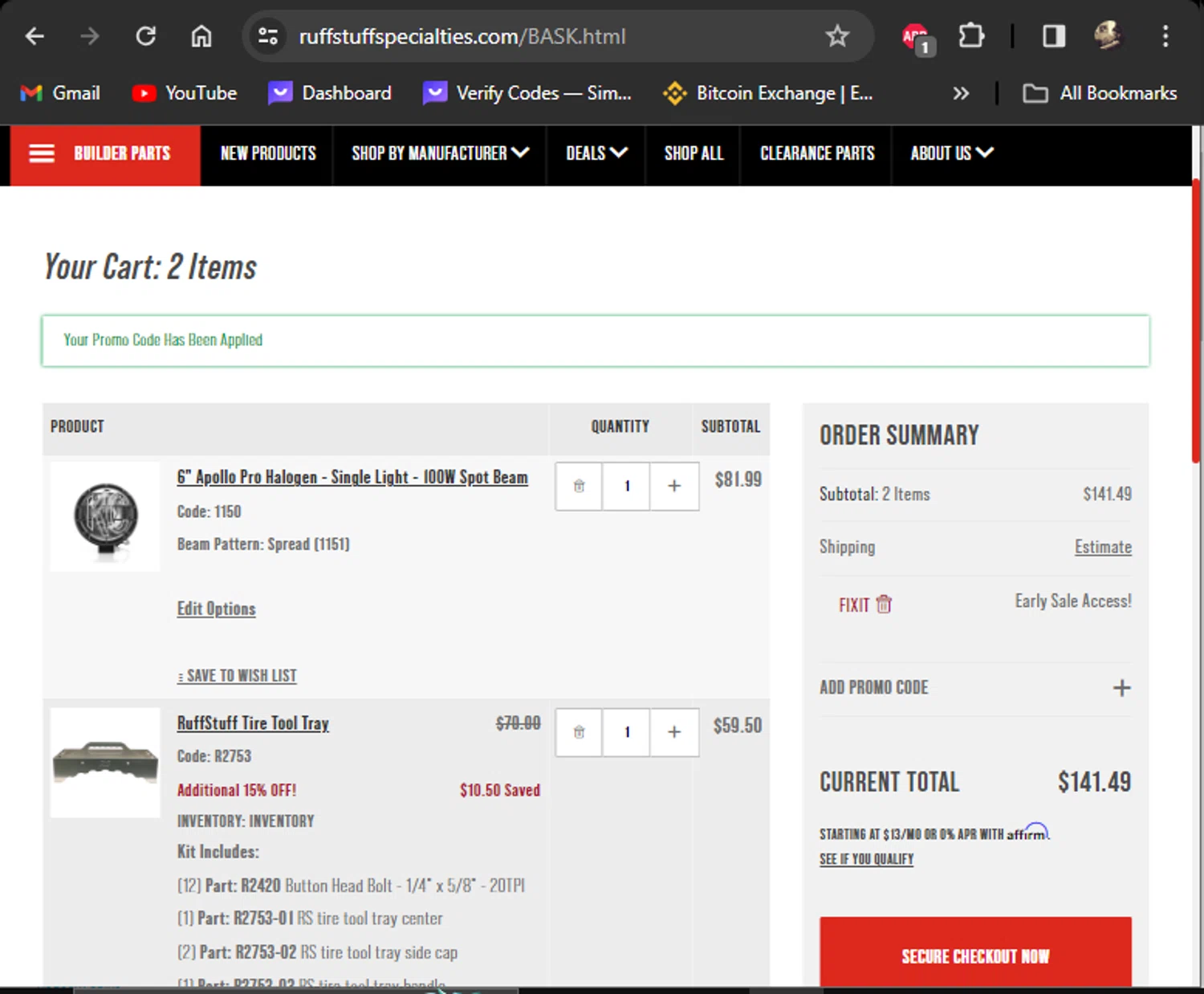The height and width of the screenshot is (994, 1204).
Task: Click the Tire Tool Tray product thumbnail
Action: coord(105,762)
